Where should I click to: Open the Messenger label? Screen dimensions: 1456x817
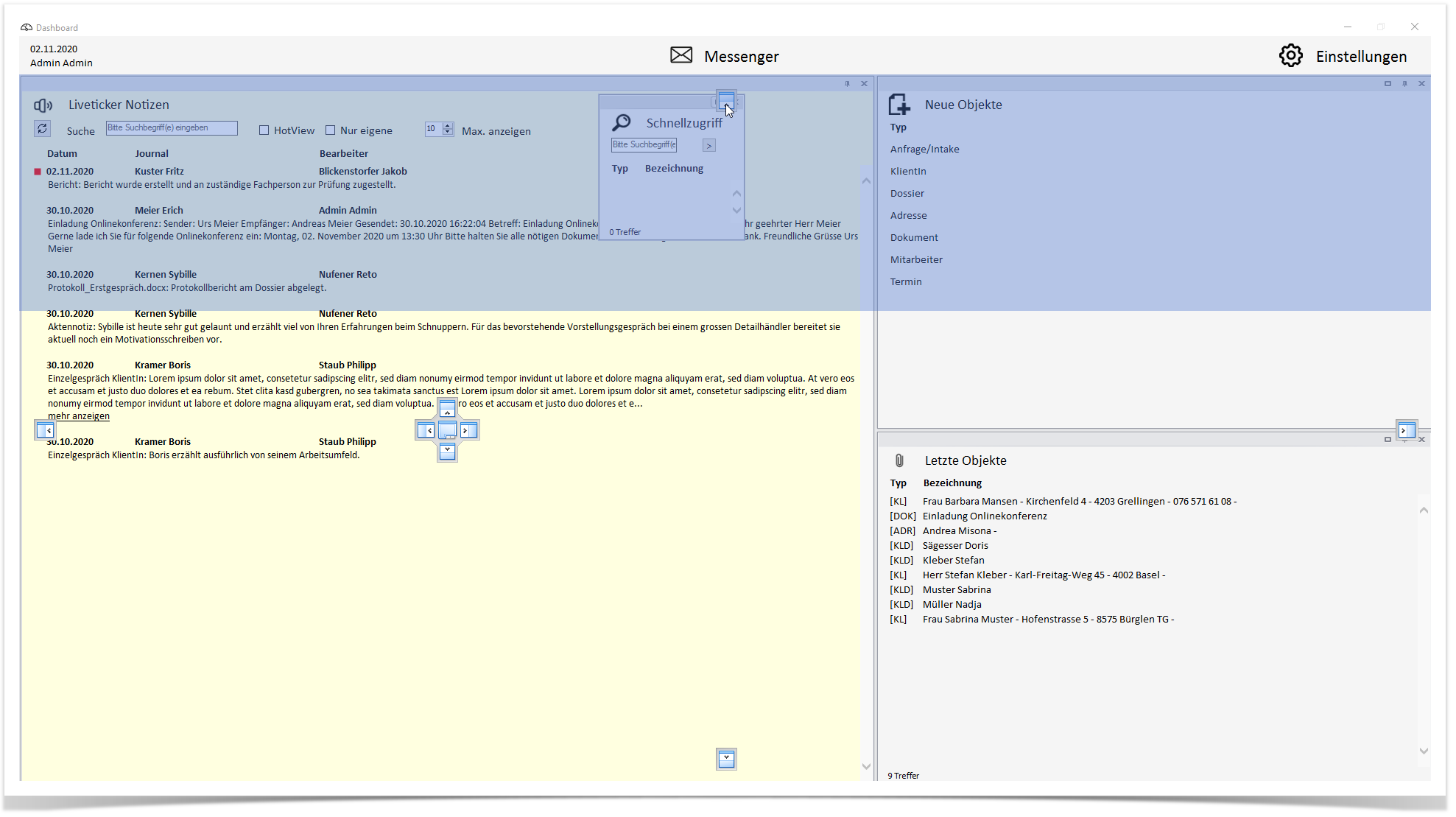[741, 57]
